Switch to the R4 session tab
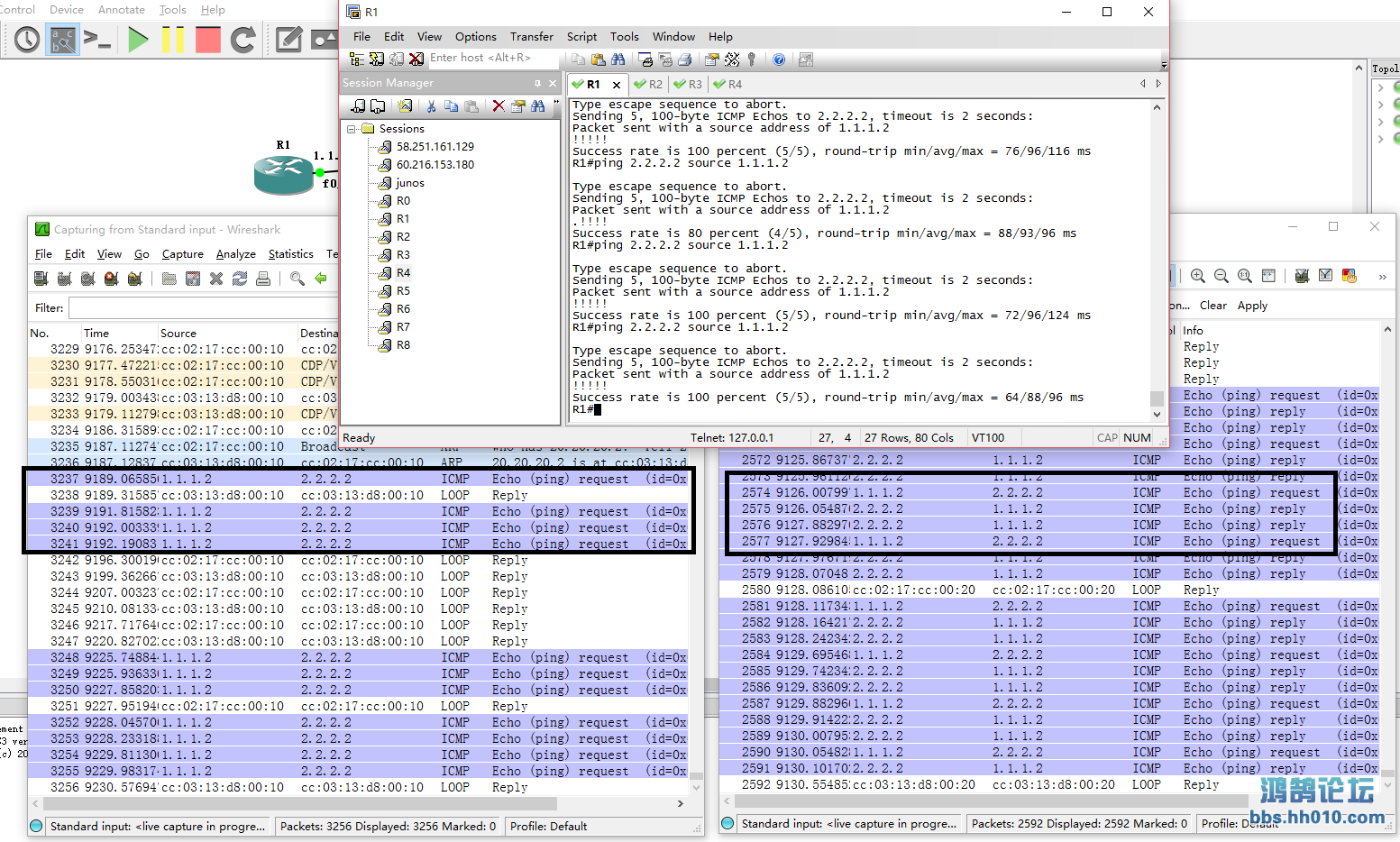Image resolution: width=1400 pixels, height=842 pixels. point(728,84)
